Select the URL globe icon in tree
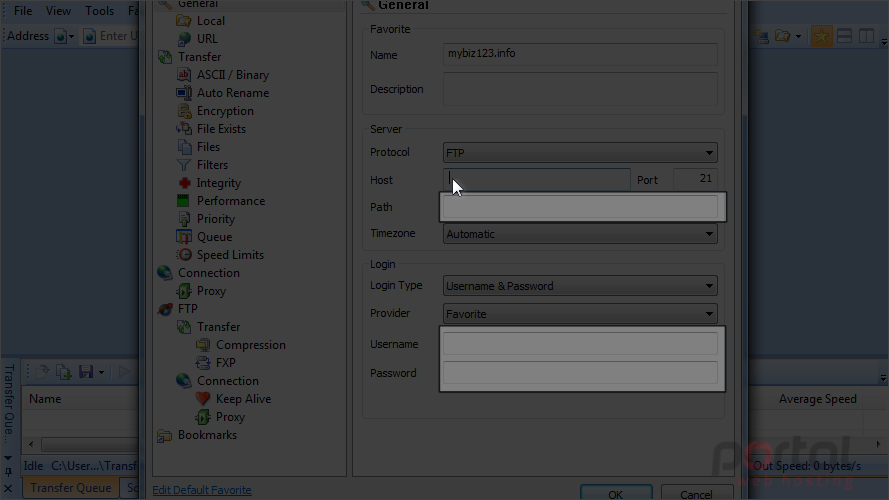The image size is (889, 500). tap(184, 39)
